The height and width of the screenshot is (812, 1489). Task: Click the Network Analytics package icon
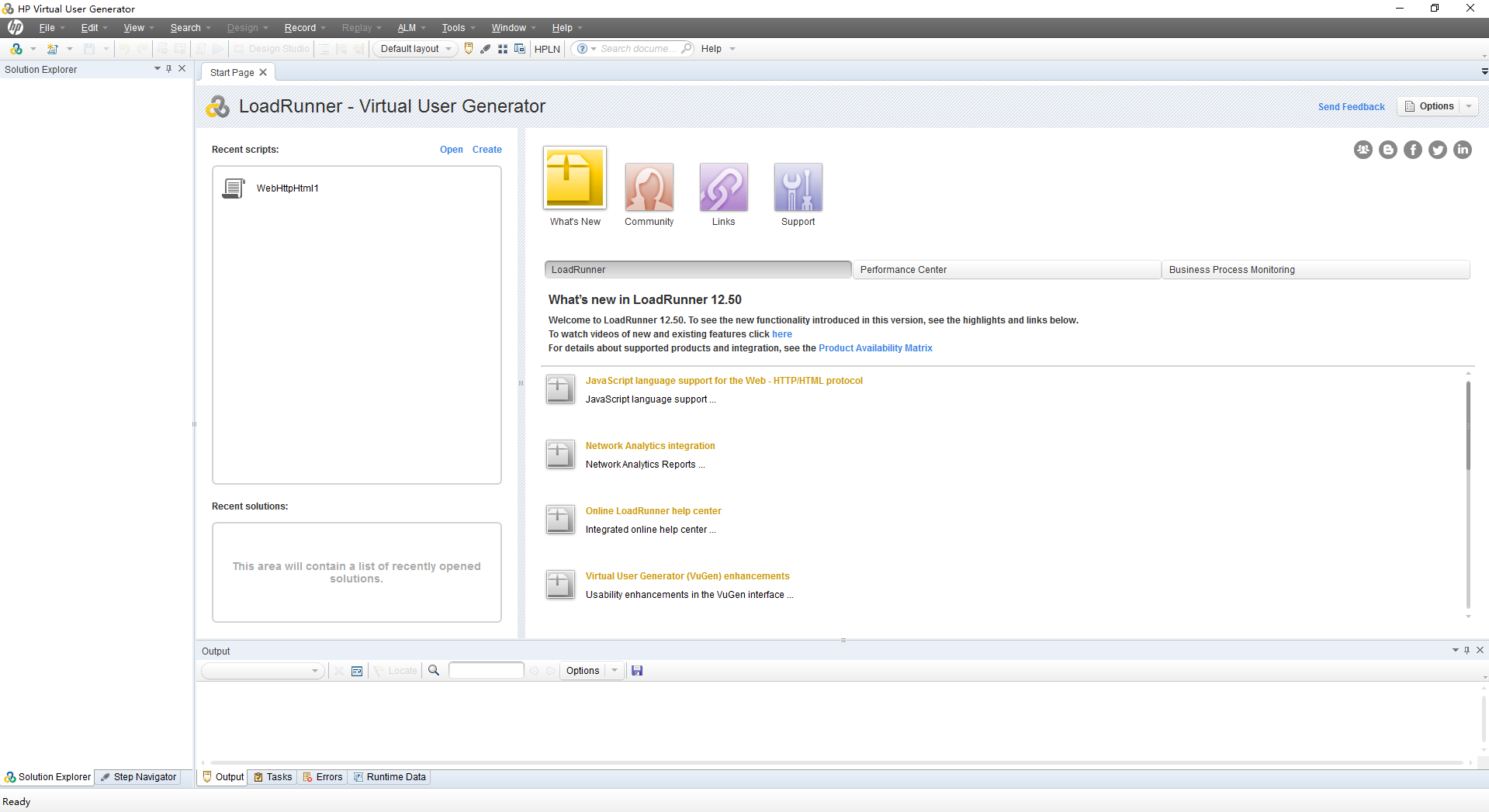click(x=560, y=454)
